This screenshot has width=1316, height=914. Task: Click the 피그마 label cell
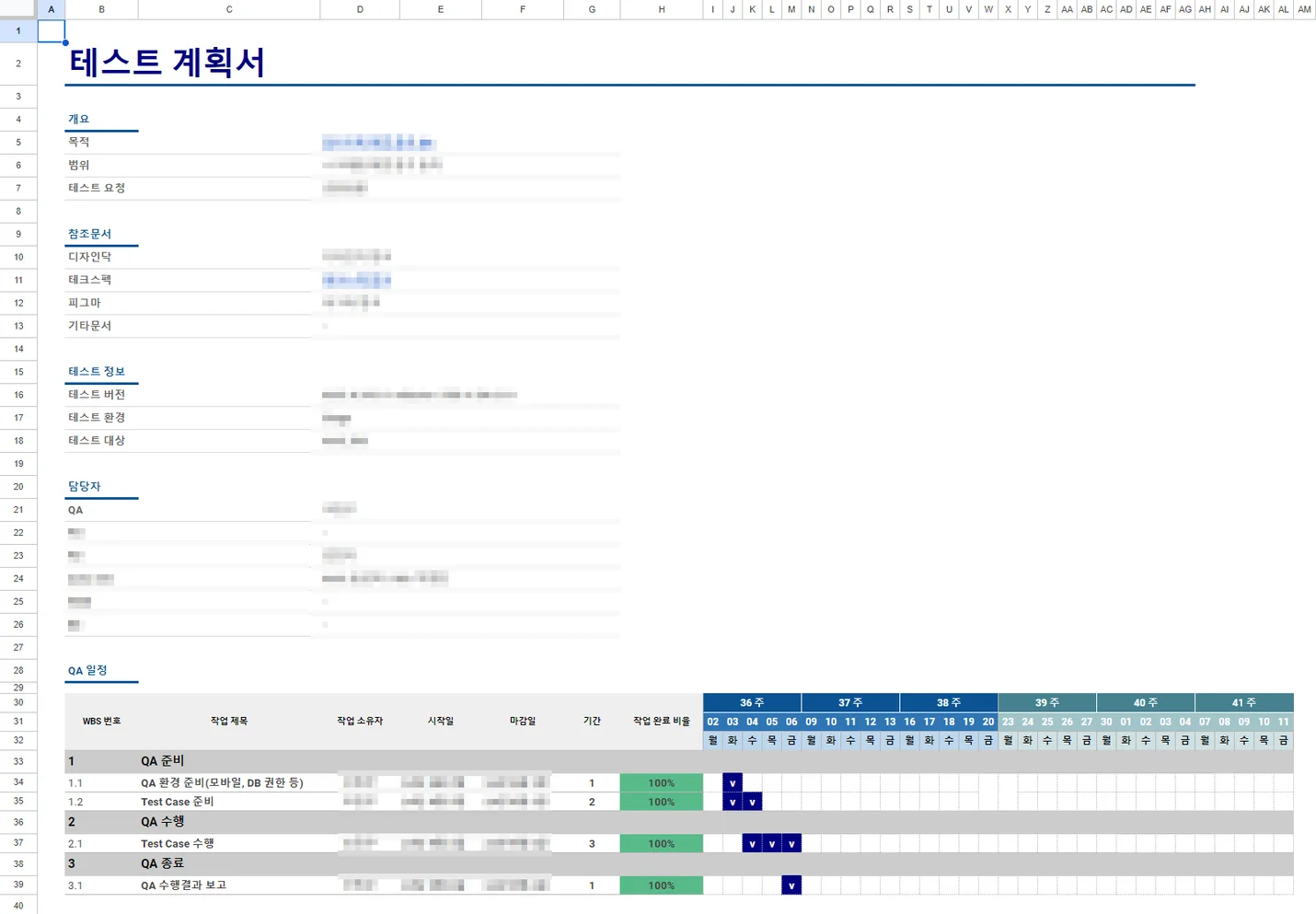85,303
